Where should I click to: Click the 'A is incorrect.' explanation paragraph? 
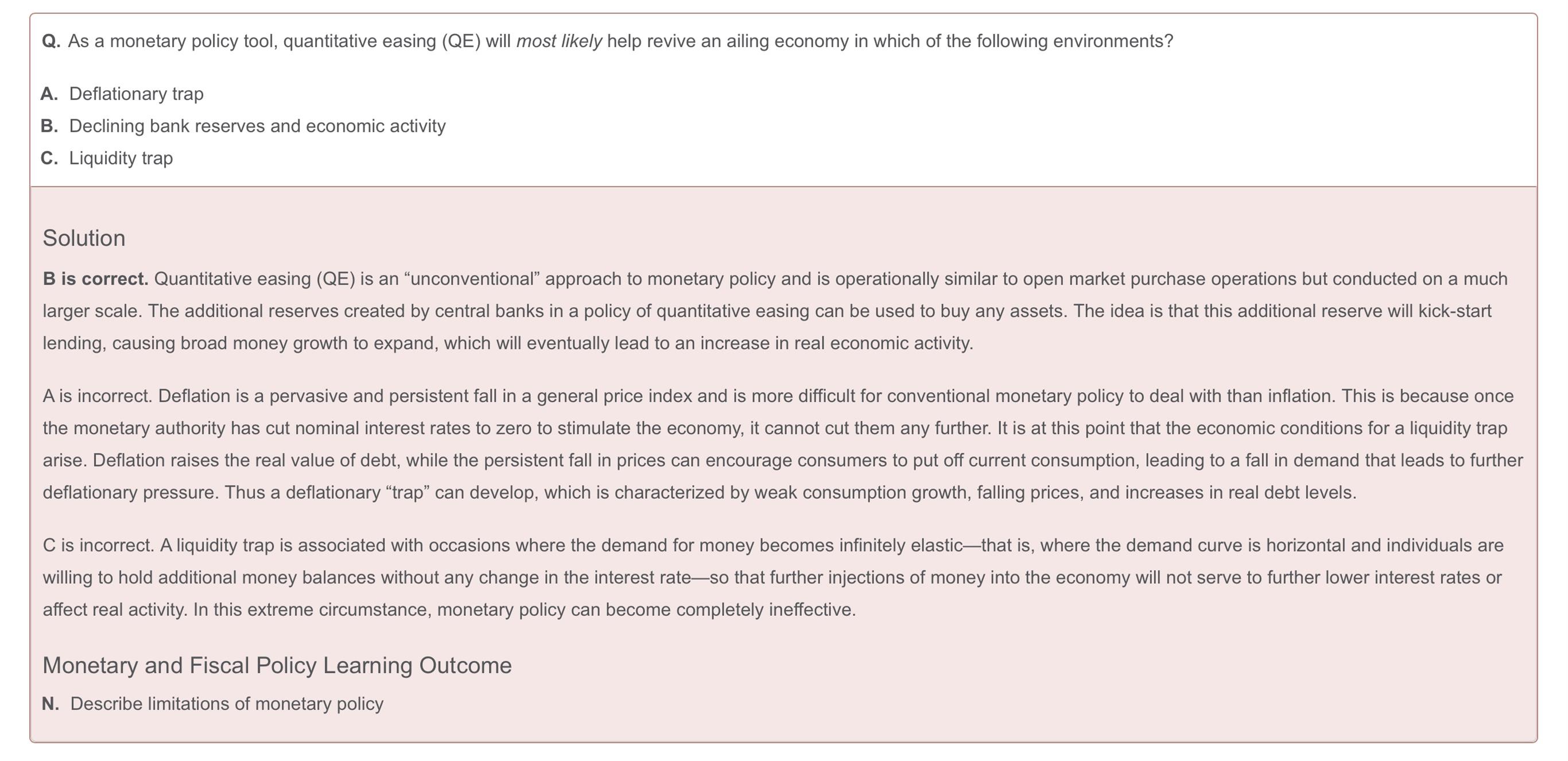[x=783, y=444]
